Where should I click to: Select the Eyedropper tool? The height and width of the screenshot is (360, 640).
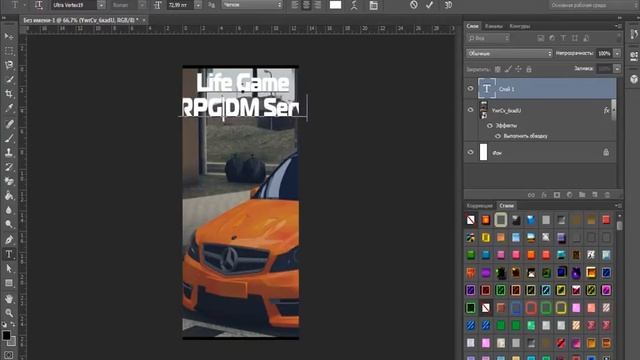[9, 108]
